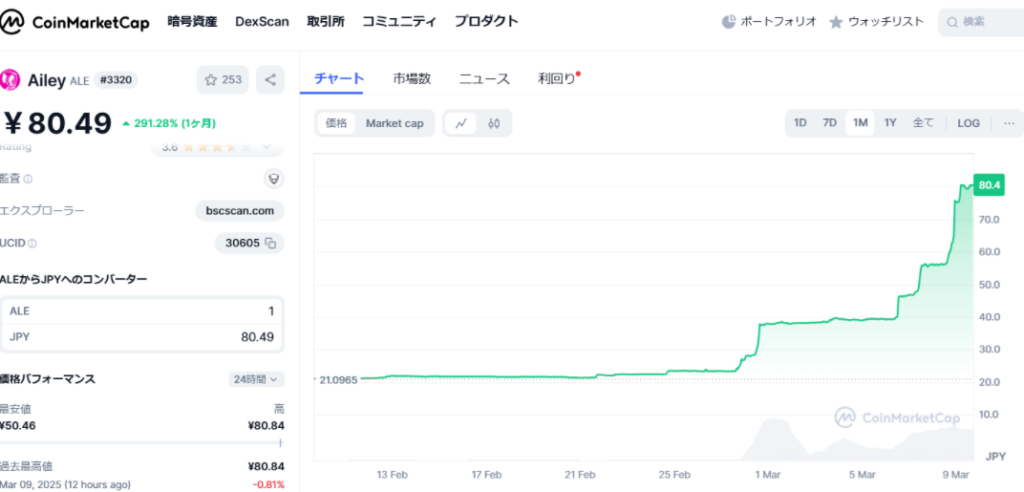1024x492 pixels.
Task: Click the ポートフォリオ link text
Action: coord(778,22)
